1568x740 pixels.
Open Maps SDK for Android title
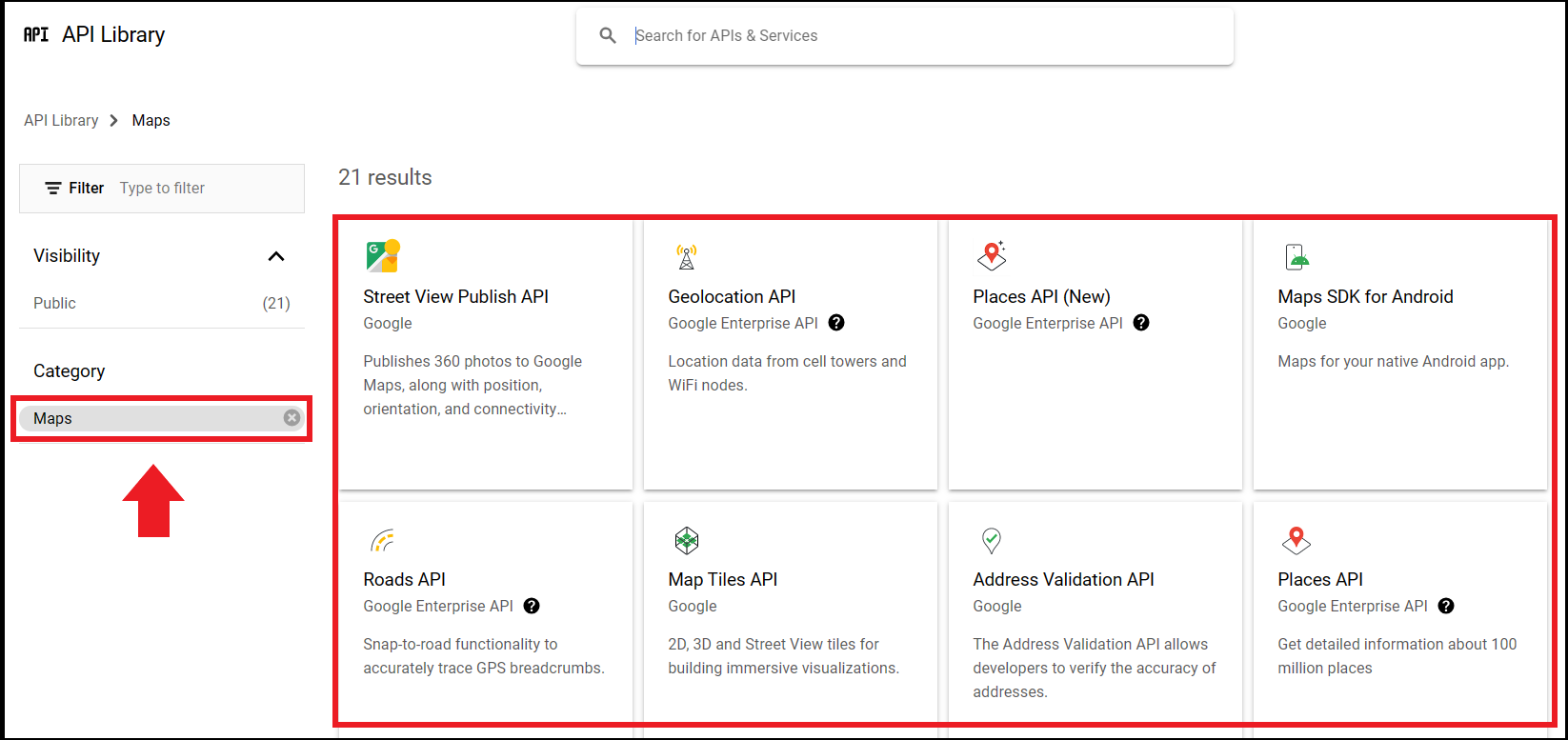coord(1365,296)
